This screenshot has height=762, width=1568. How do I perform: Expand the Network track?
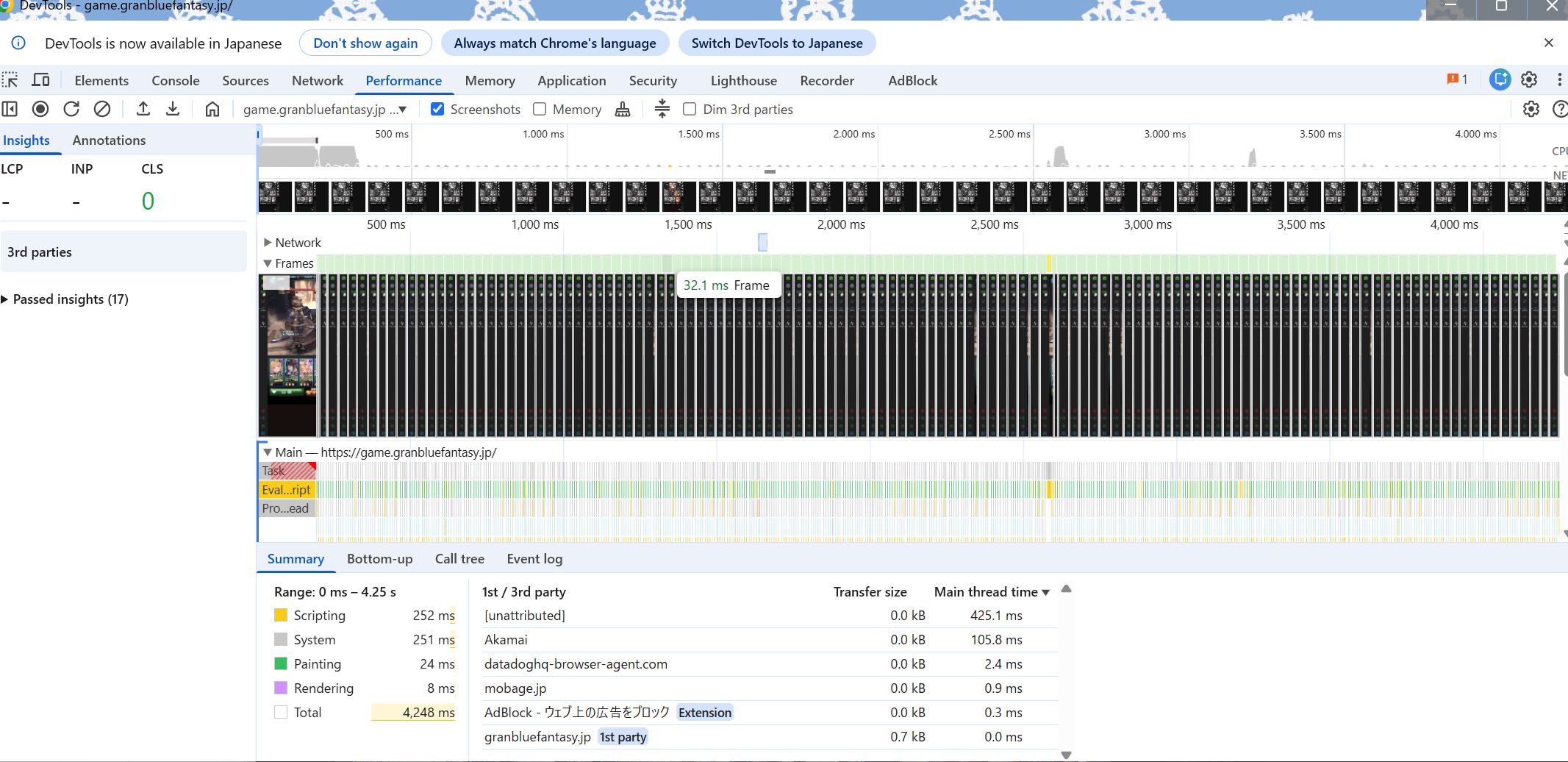click(x=268, y=242)
